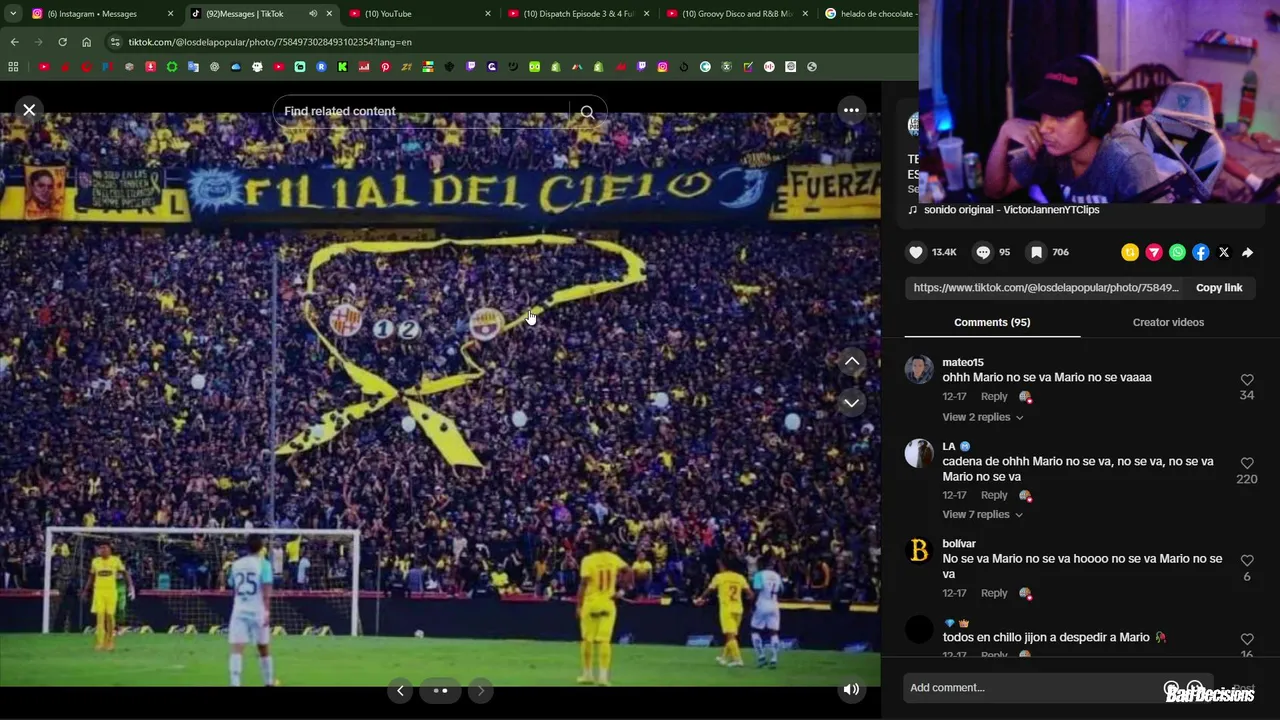
Task: Open the site information icon in address bar
Action: (x=115, y=42)
